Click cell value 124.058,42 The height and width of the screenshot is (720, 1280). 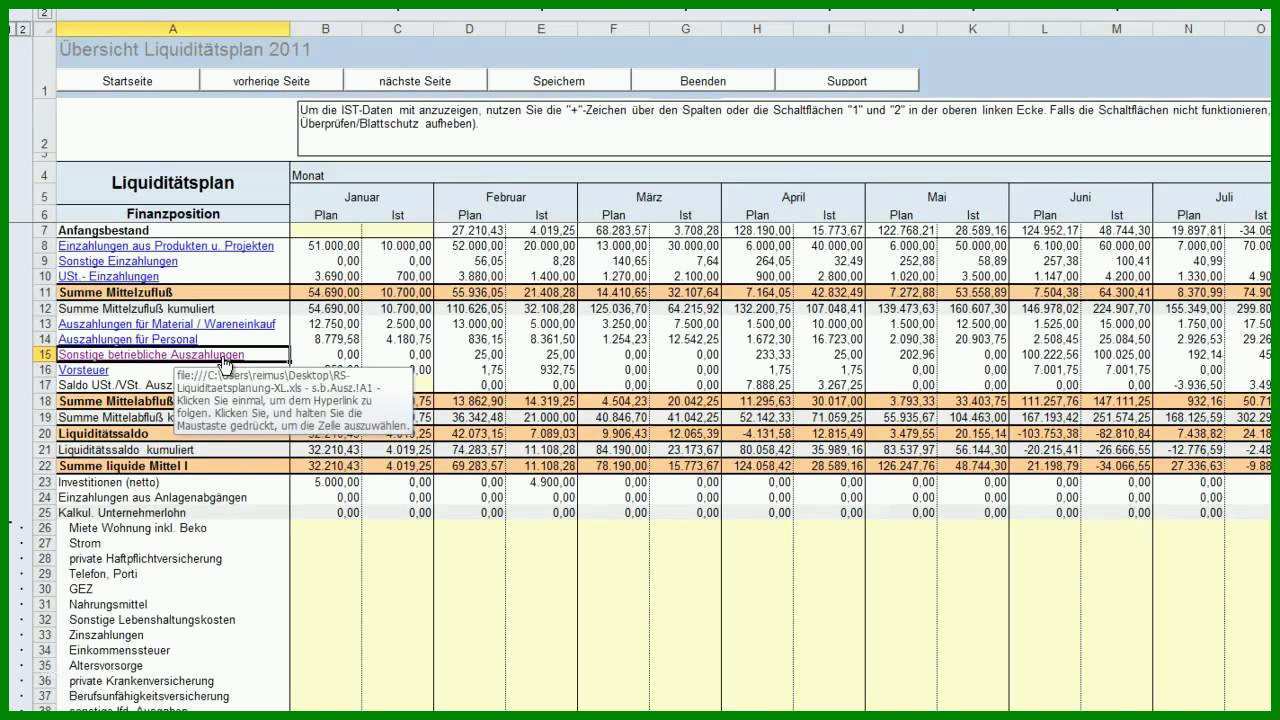(x=758, y=466)
